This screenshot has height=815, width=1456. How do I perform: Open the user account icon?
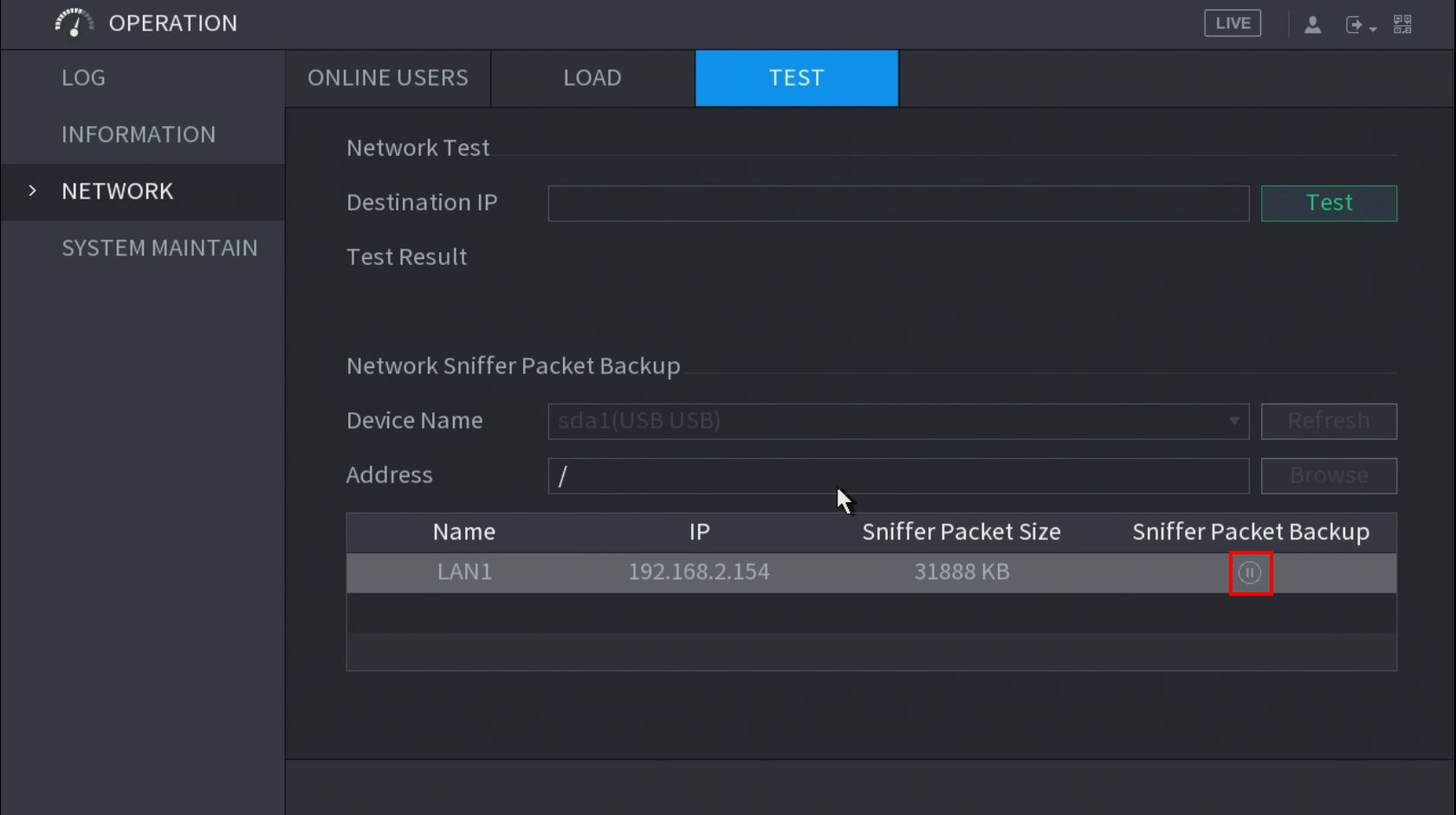1312,24
